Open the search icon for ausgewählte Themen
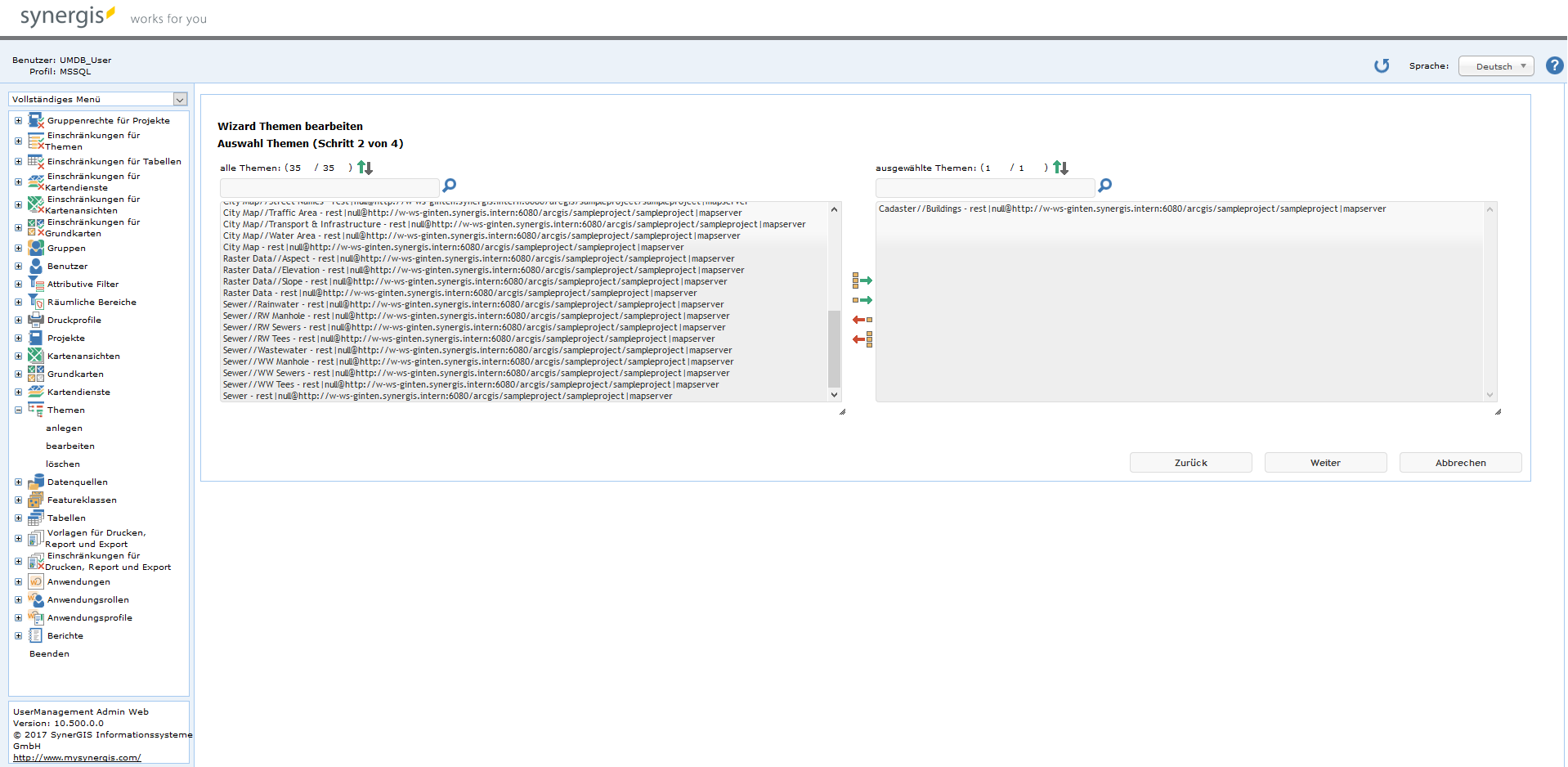1568x767 pixels. point(1106,186)
